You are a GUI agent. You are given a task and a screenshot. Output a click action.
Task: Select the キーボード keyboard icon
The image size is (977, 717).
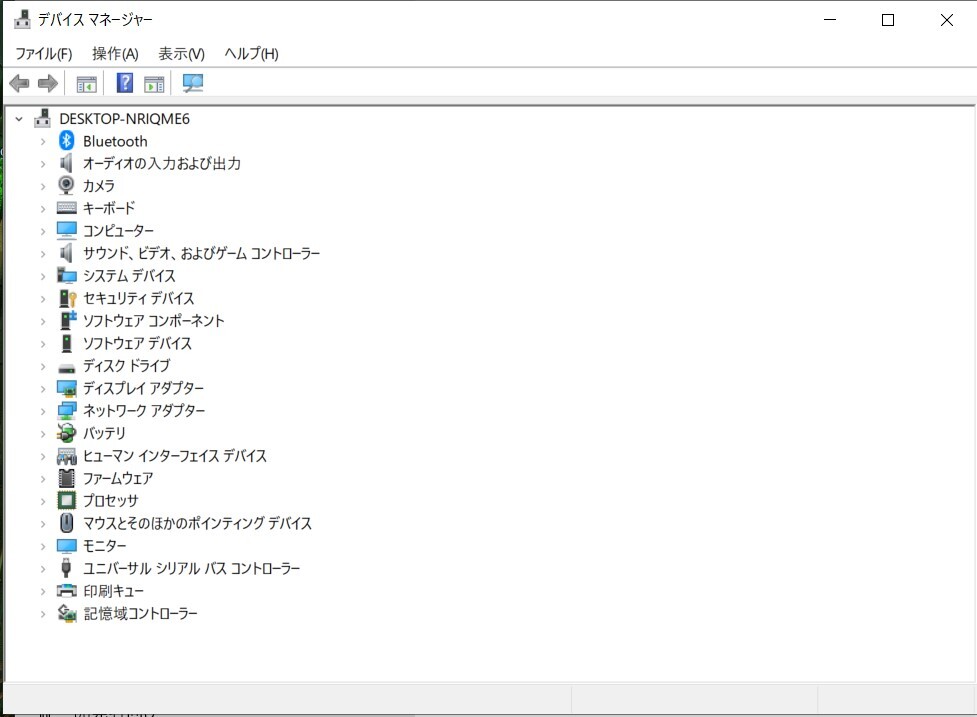(67, 207)
